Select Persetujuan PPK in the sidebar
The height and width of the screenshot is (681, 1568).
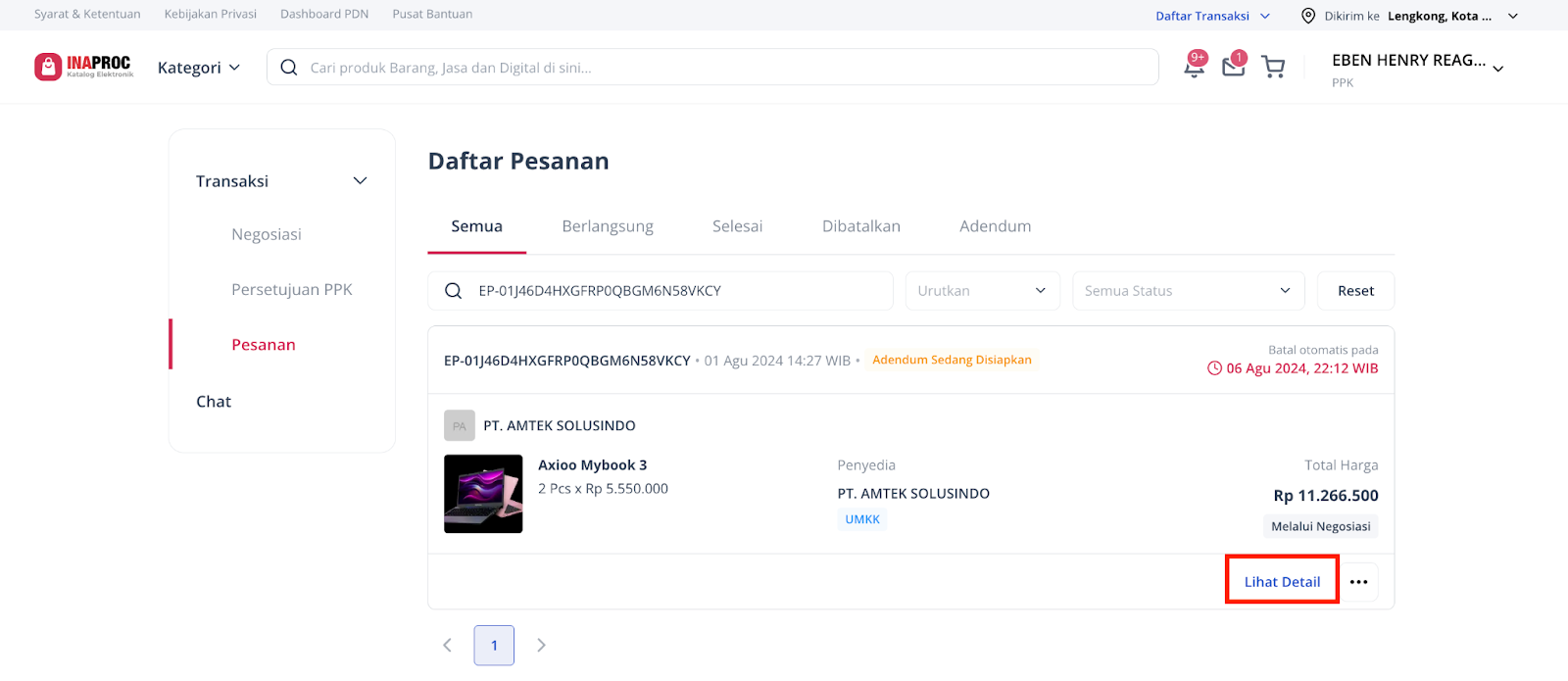(292, 289)
